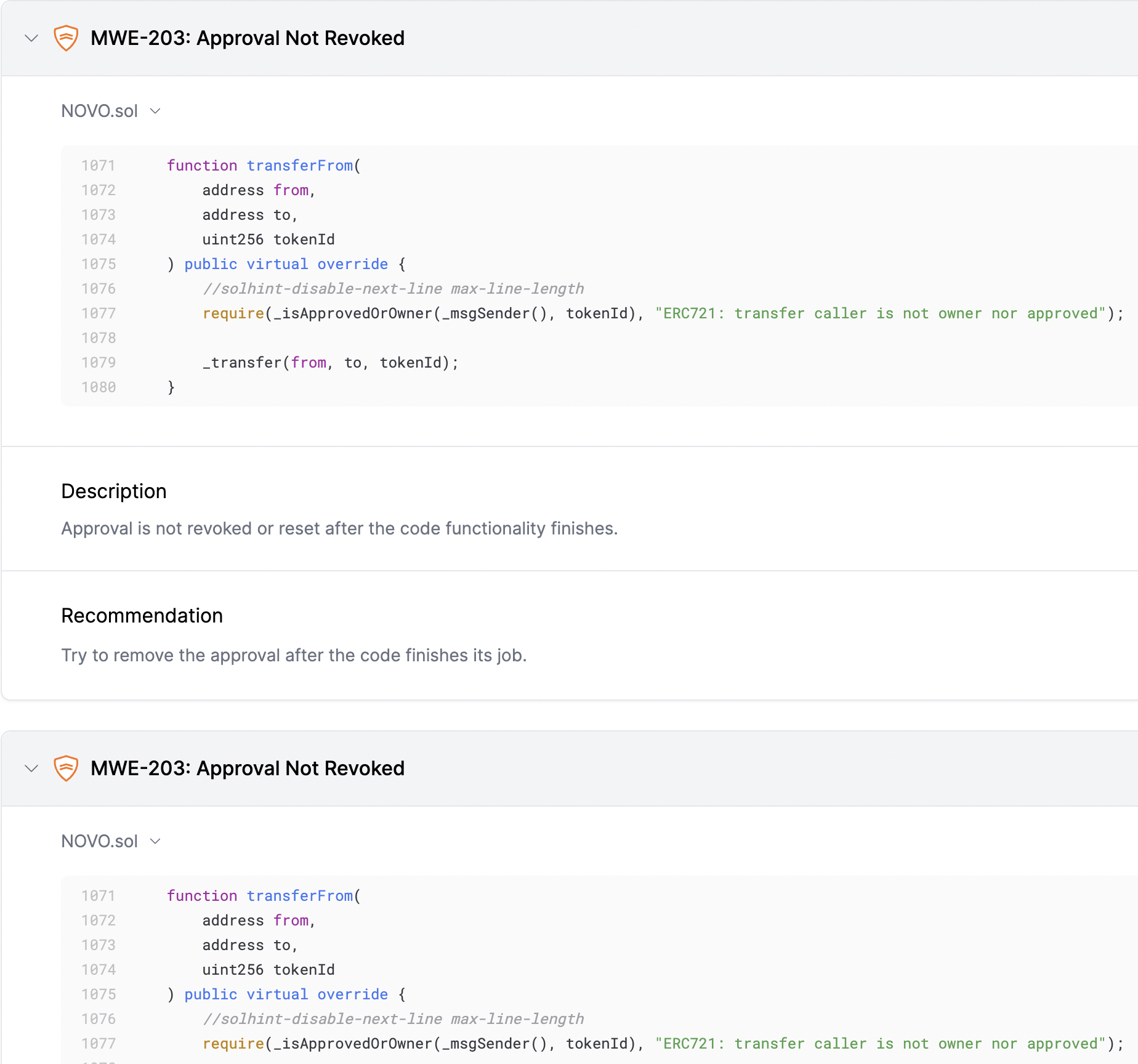The height and width of the screenshot is (1064, 1138).
Task: Click line number 1080 in the first code block
Action: 99,387
